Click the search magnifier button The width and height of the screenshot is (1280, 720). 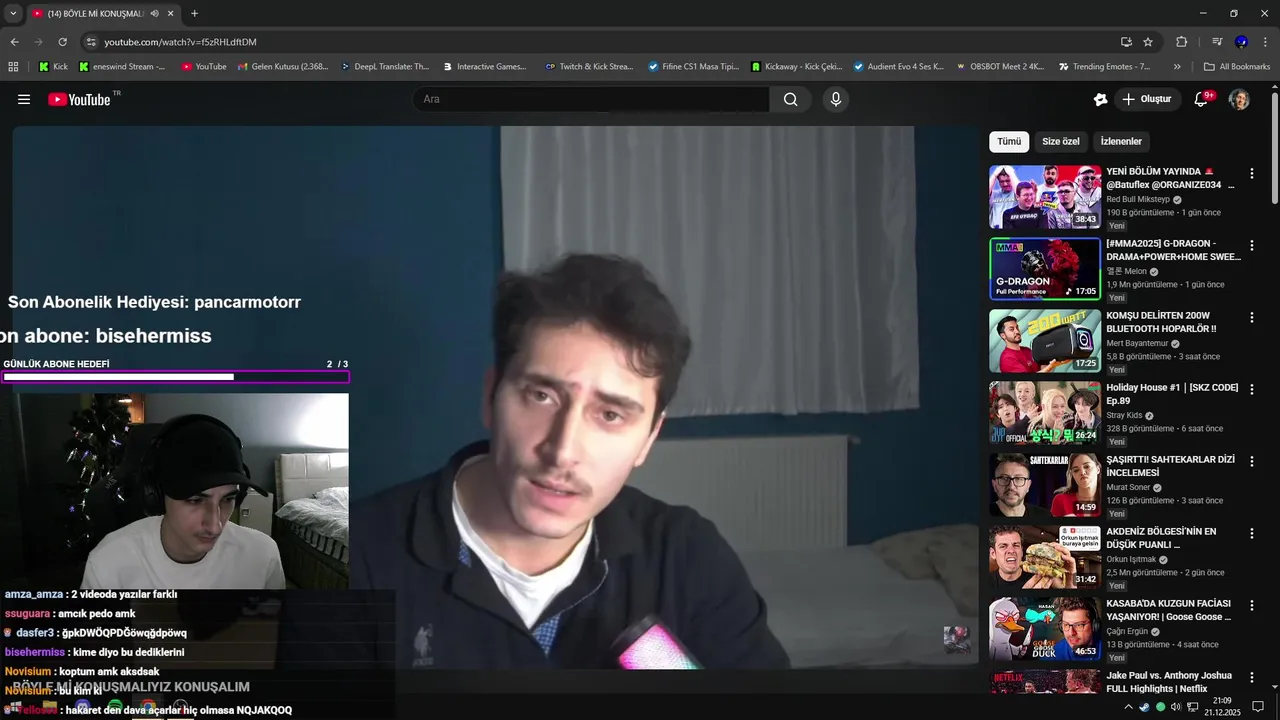tap(791, 99)
